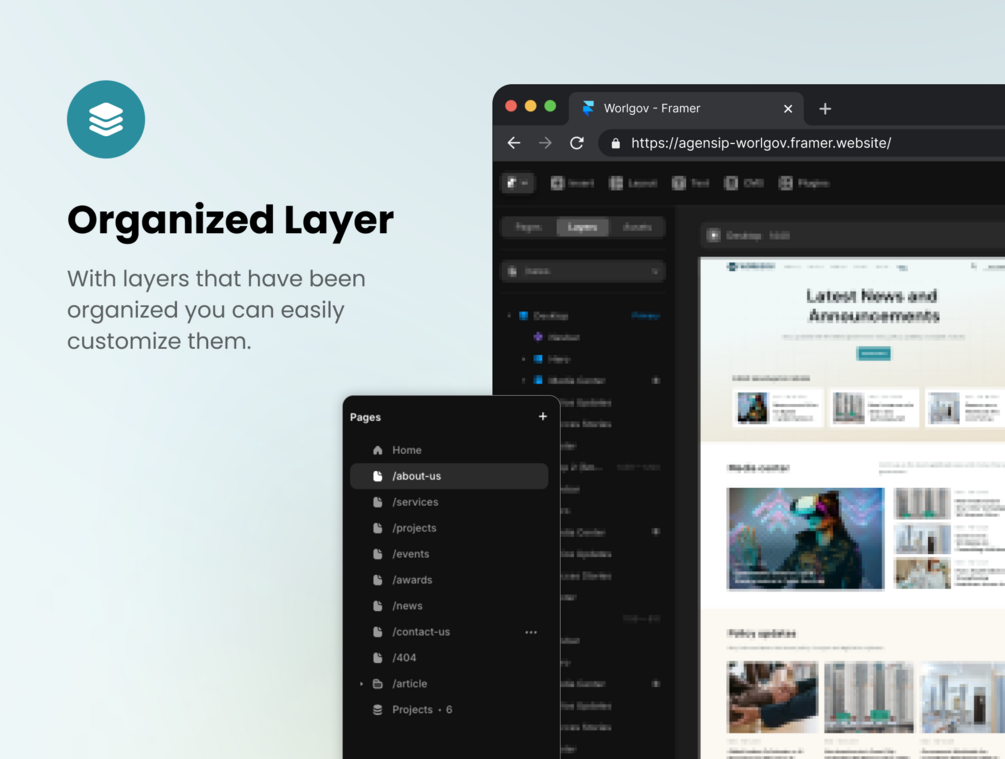Go back in the browser

(x=514, y=143)
